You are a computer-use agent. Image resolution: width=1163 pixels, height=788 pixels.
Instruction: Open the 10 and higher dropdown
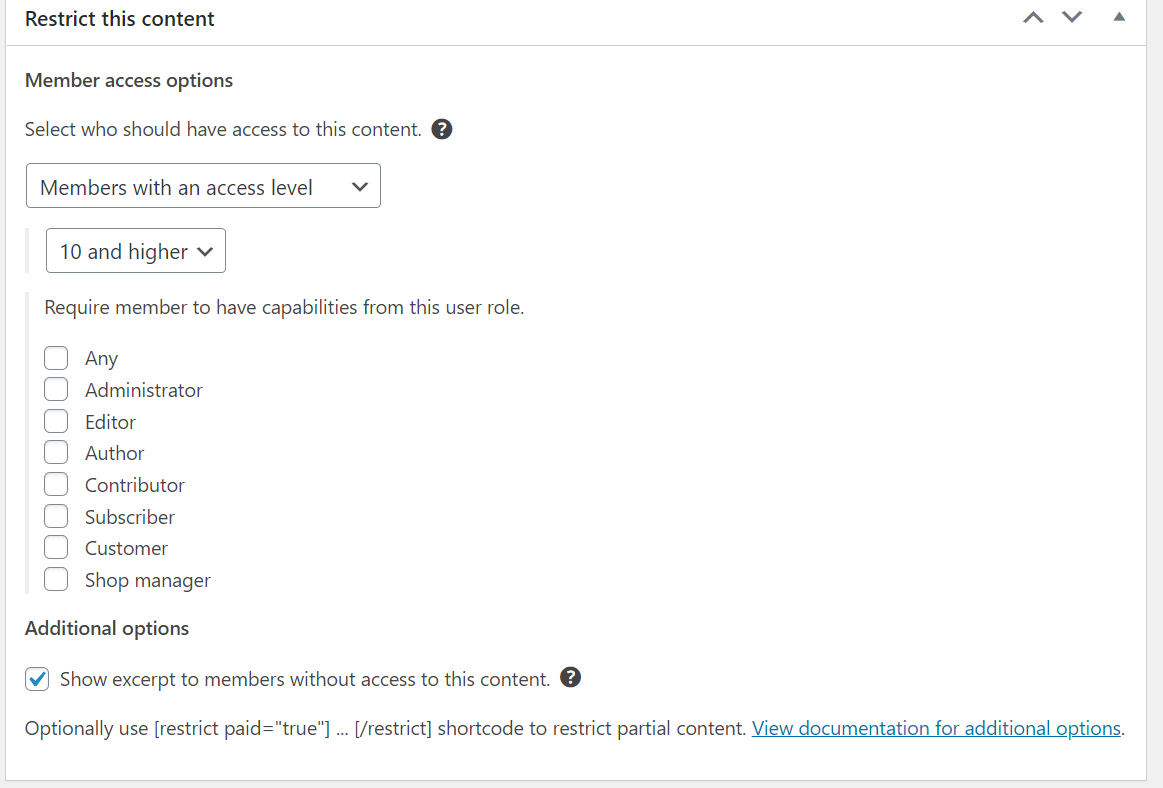click(136, 251)
